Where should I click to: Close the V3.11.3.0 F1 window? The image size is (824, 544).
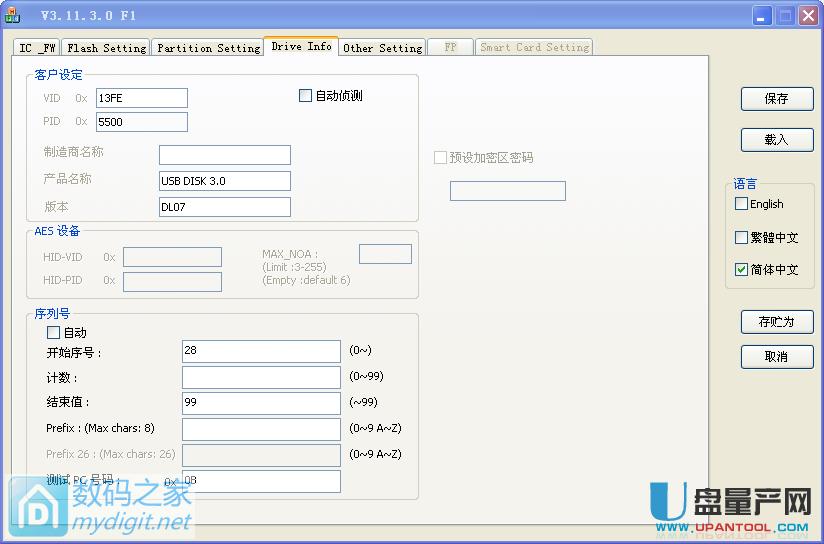(808, 15)
